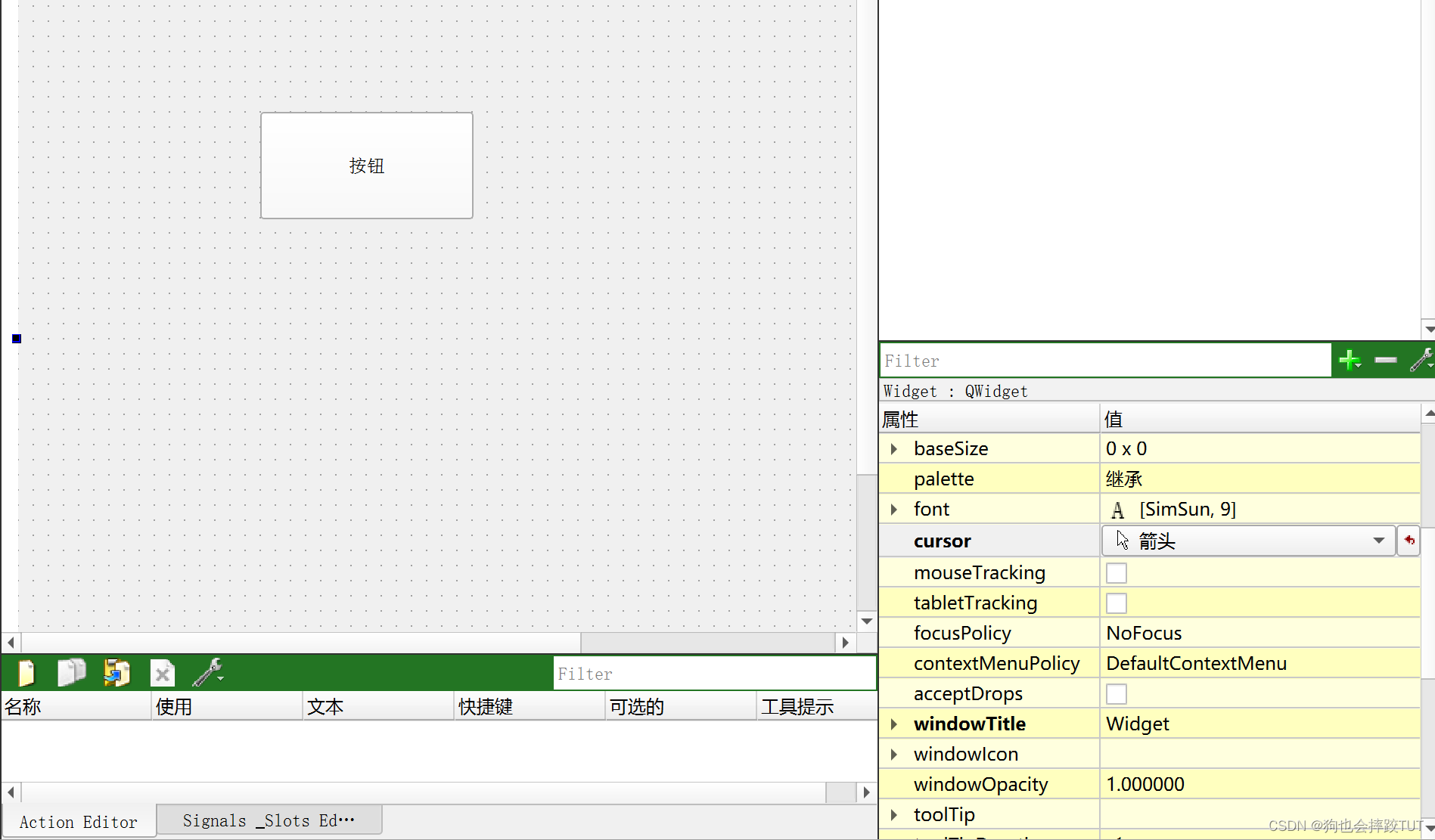Click the form's left resize handle
The image size is (1435, 840).
click(x=17, y=339)
